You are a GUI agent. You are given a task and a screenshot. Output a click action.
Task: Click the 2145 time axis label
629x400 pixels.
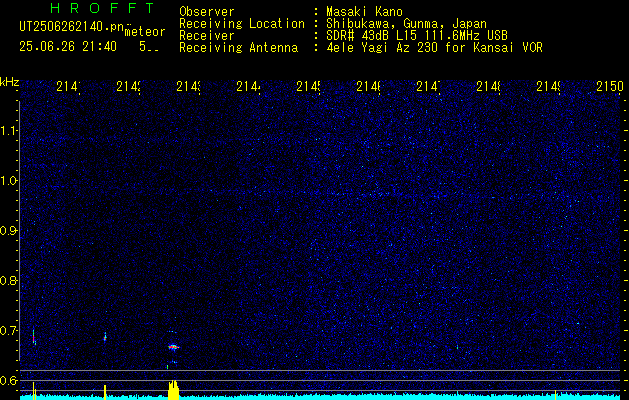tap(308, 86)
